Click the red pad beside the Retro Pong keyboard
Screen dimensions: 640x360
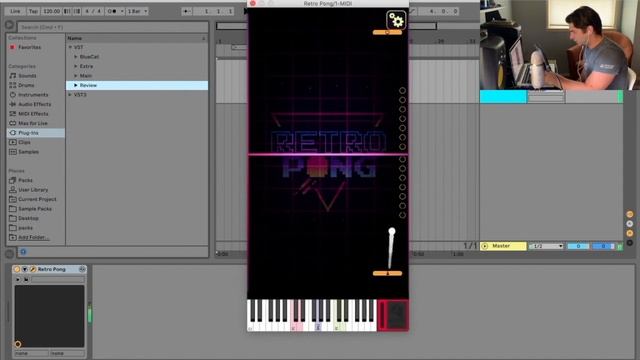[x=393, y=315]
